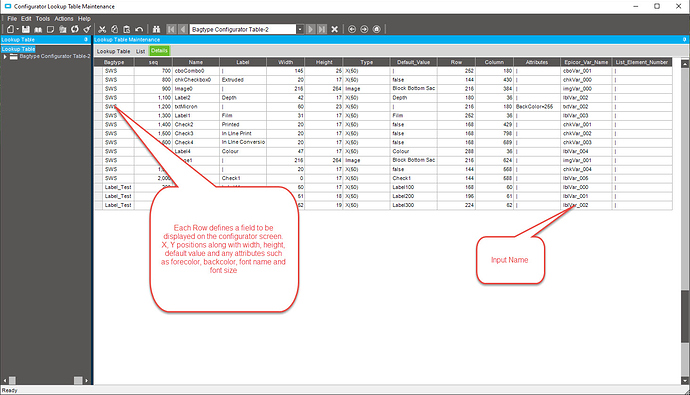Sort by the Bagtype column header
The image size is (690, 395).
pyautogui.click(x=114, y=62)
